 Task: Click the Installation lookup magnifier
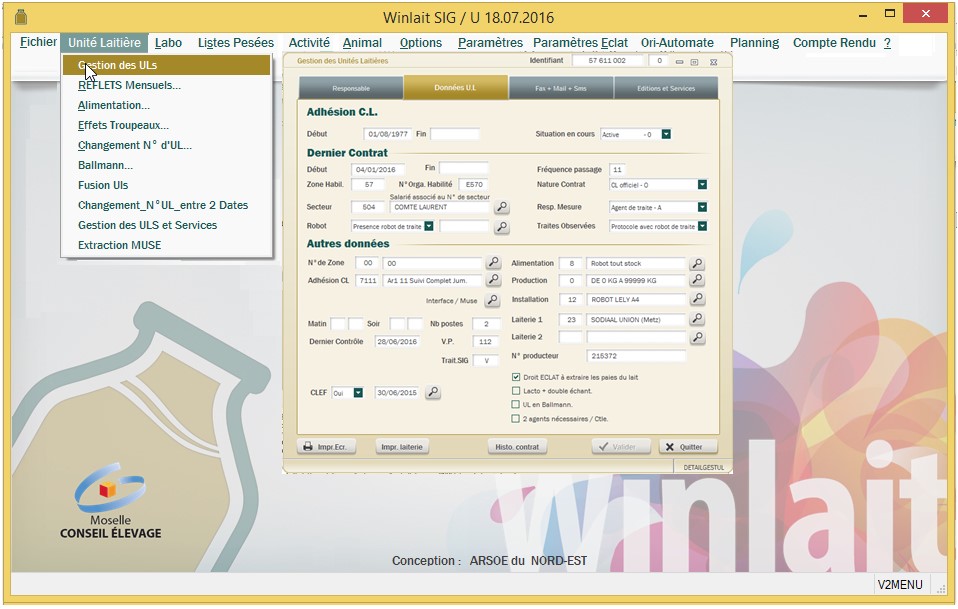(x=697, y=299)
